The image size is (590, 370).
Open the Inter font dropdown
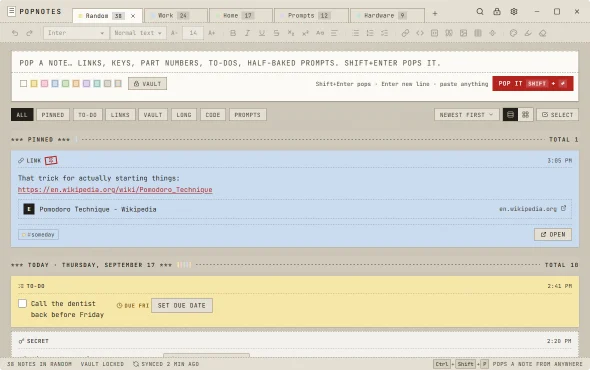point(76,33)
